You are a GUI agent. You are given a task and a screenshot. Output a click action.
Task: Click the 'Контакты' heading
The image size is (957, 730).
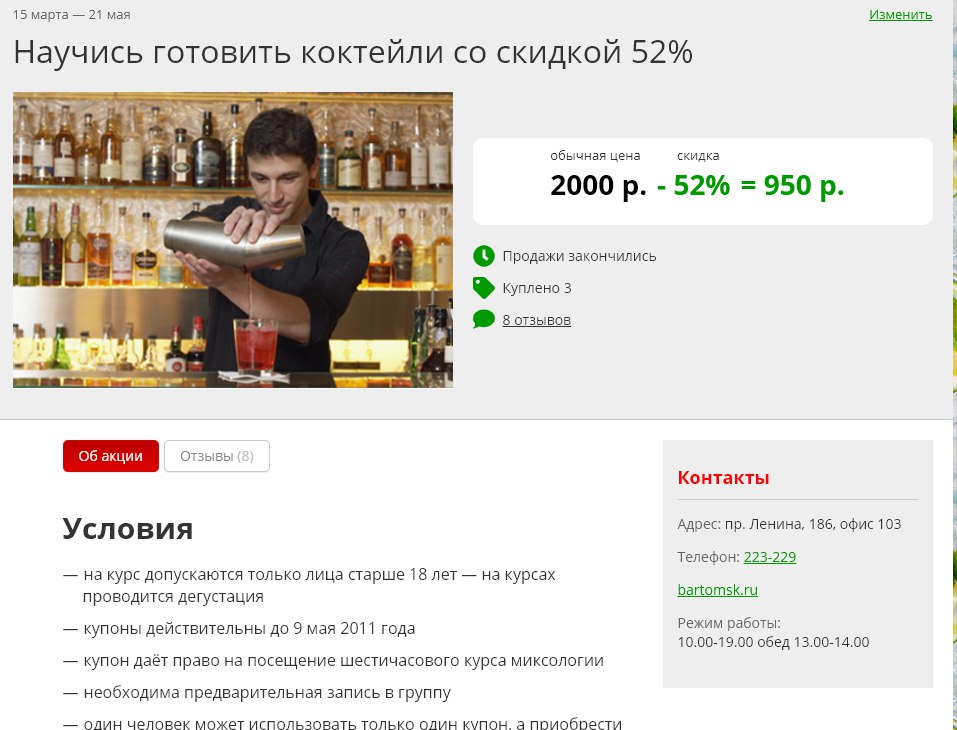pyautogui.click(x=723, y=477)
